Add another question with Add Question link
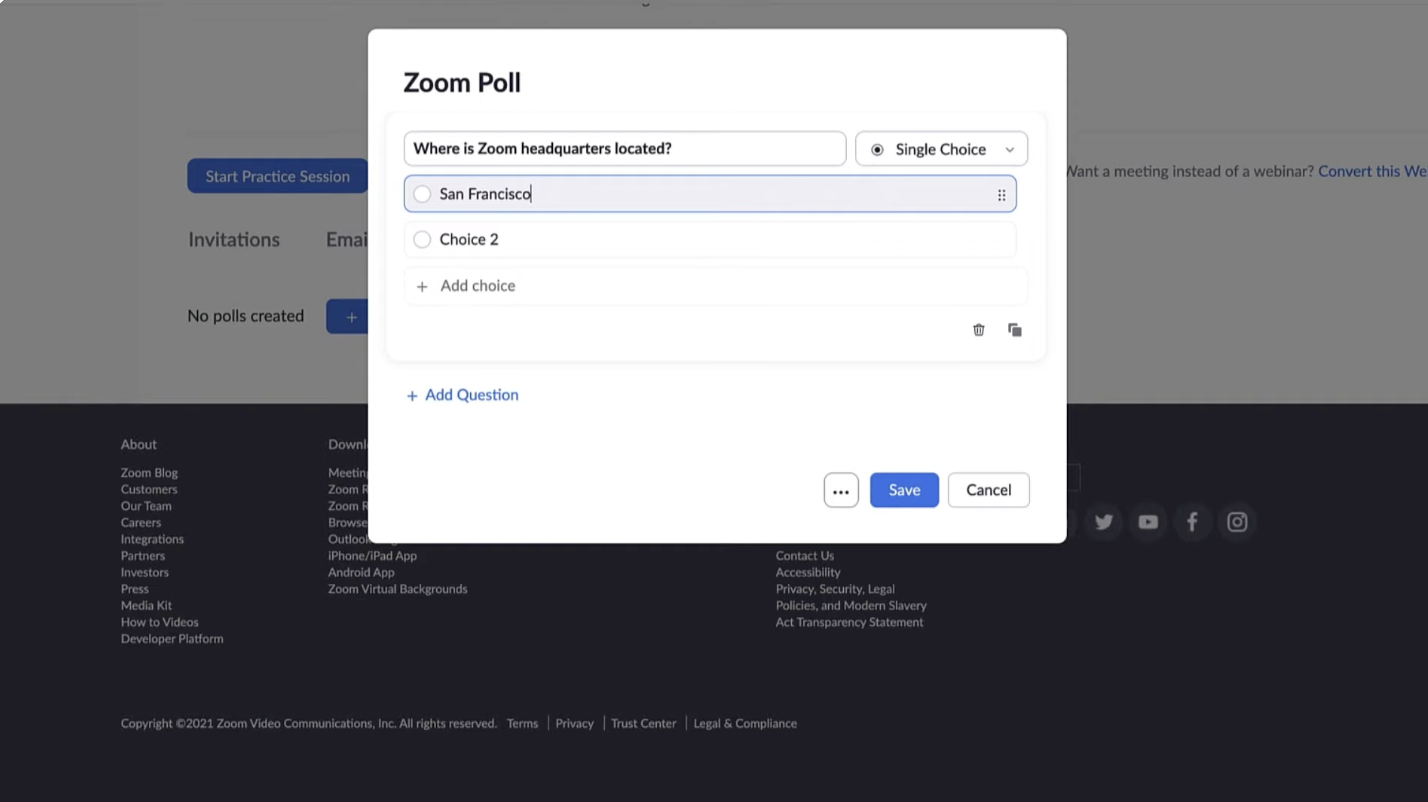 pos(461,394)
